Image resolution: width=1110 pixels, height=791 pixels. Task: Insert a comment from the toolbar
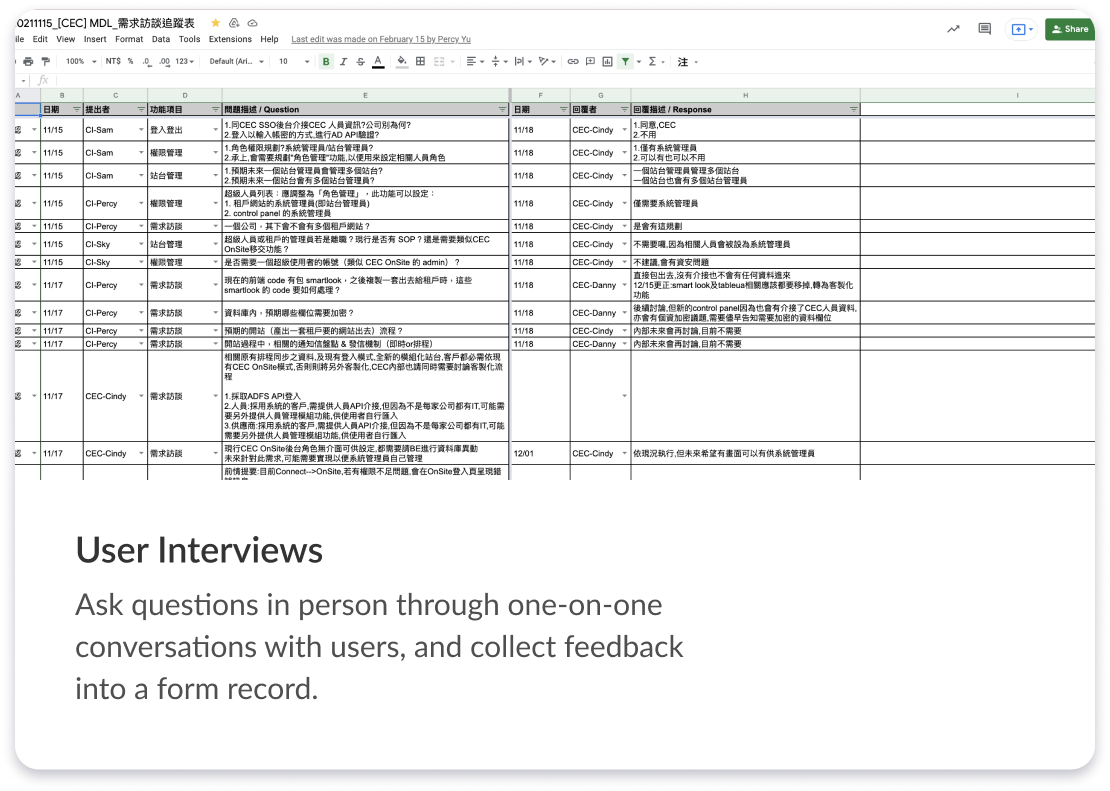pyautogui.click(x=590, y=62)
